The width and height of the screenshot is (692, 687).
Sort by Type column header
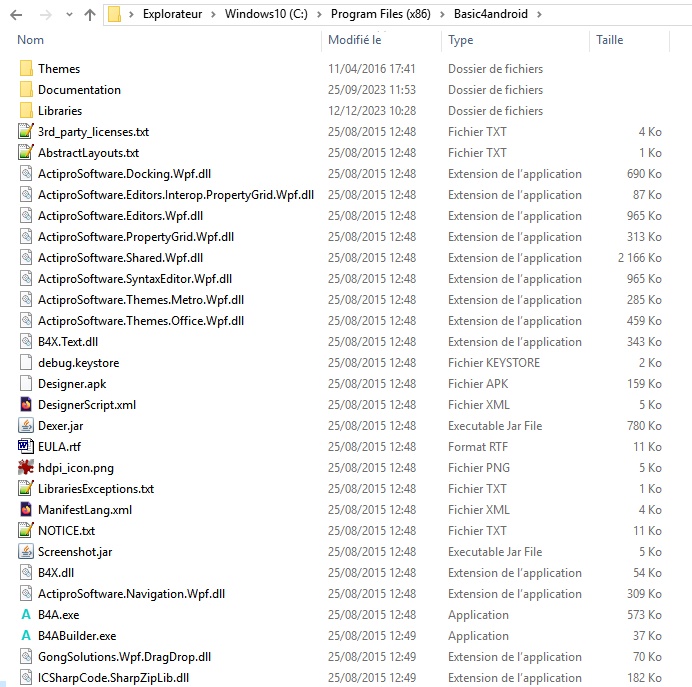[x=460, y=40]
